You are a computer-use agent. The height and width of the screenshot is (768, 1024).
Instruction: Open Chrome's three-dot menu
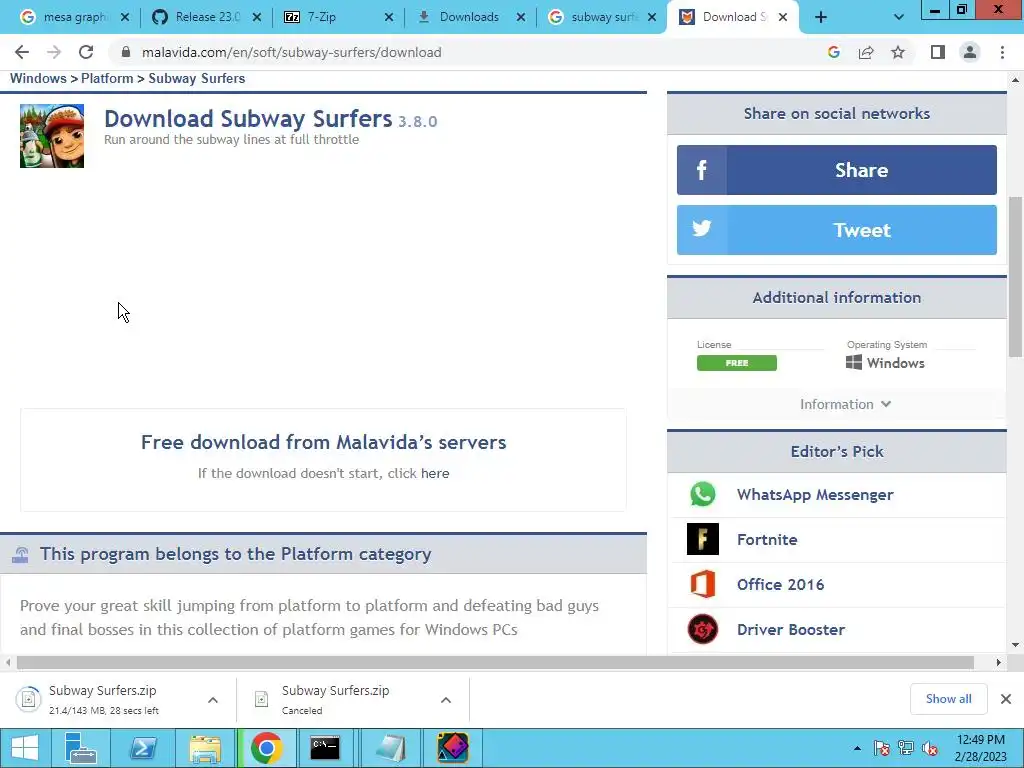tap(1002, 52)
